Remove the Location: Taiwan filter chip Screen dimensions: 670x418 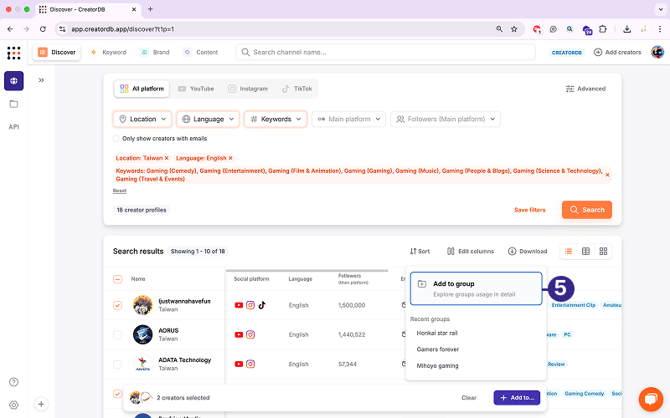pos(166,158)
